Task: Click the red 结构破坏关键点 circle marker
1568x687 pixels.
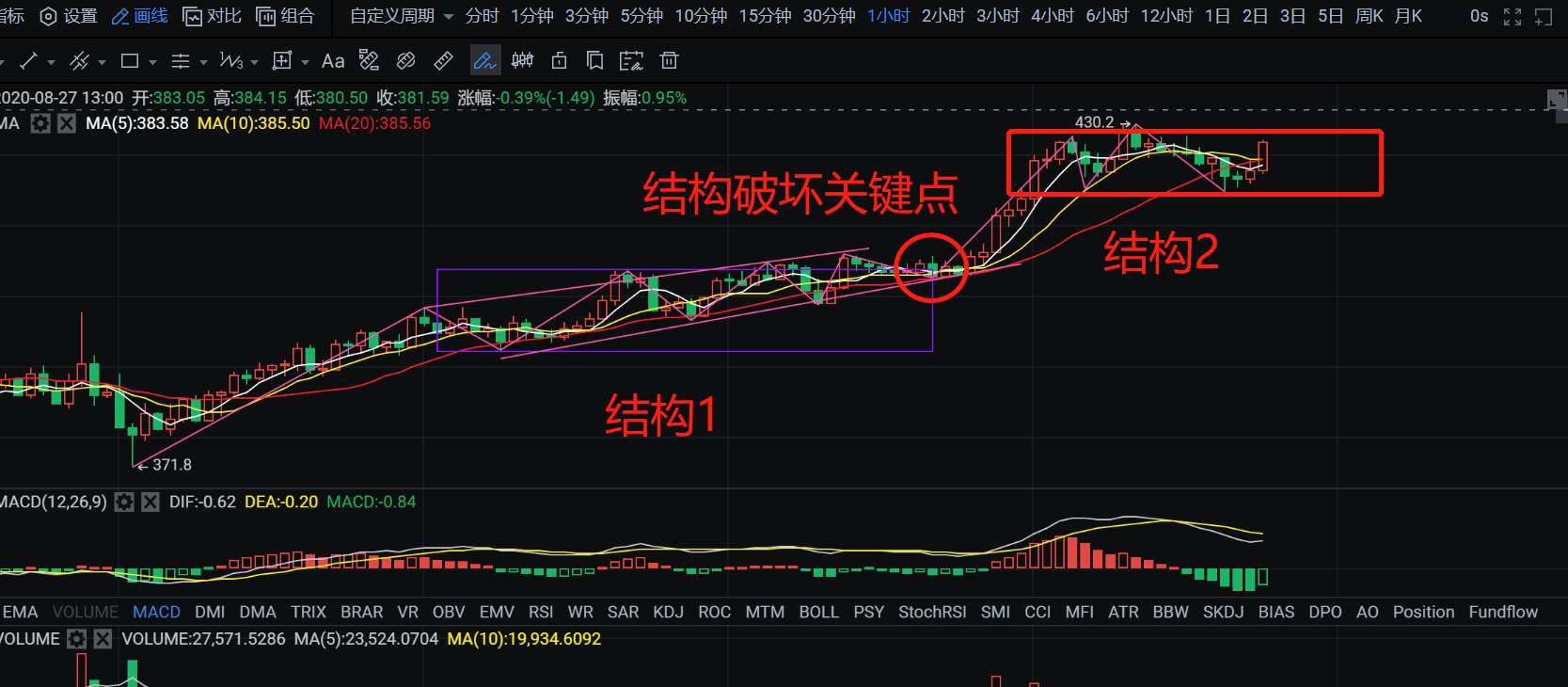Action: coord(930,268)
